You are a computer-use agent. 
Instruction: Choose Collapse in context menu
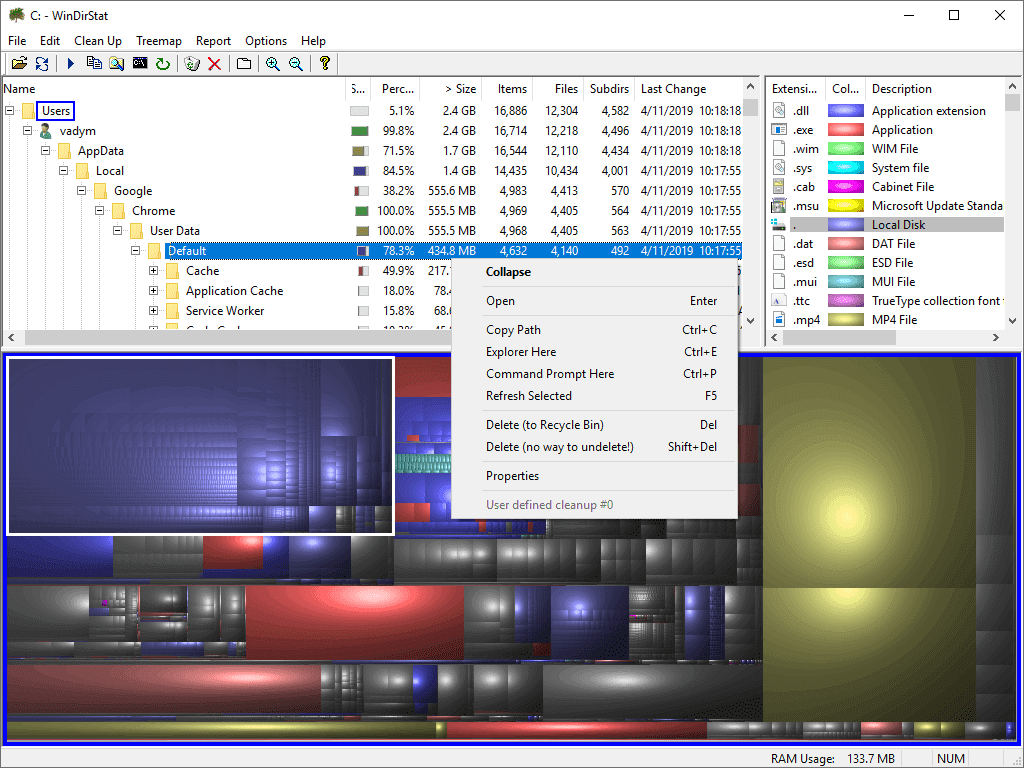[x=595, y=272]
